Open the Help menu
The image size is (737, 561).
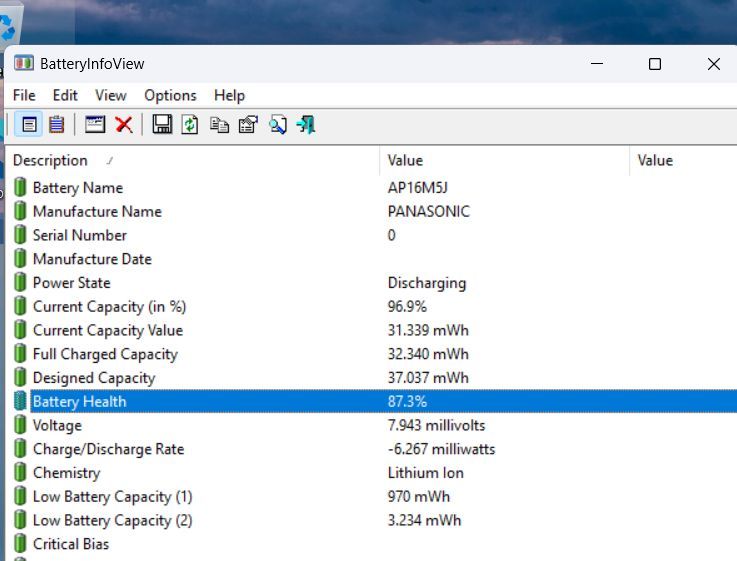click(229, 95)
